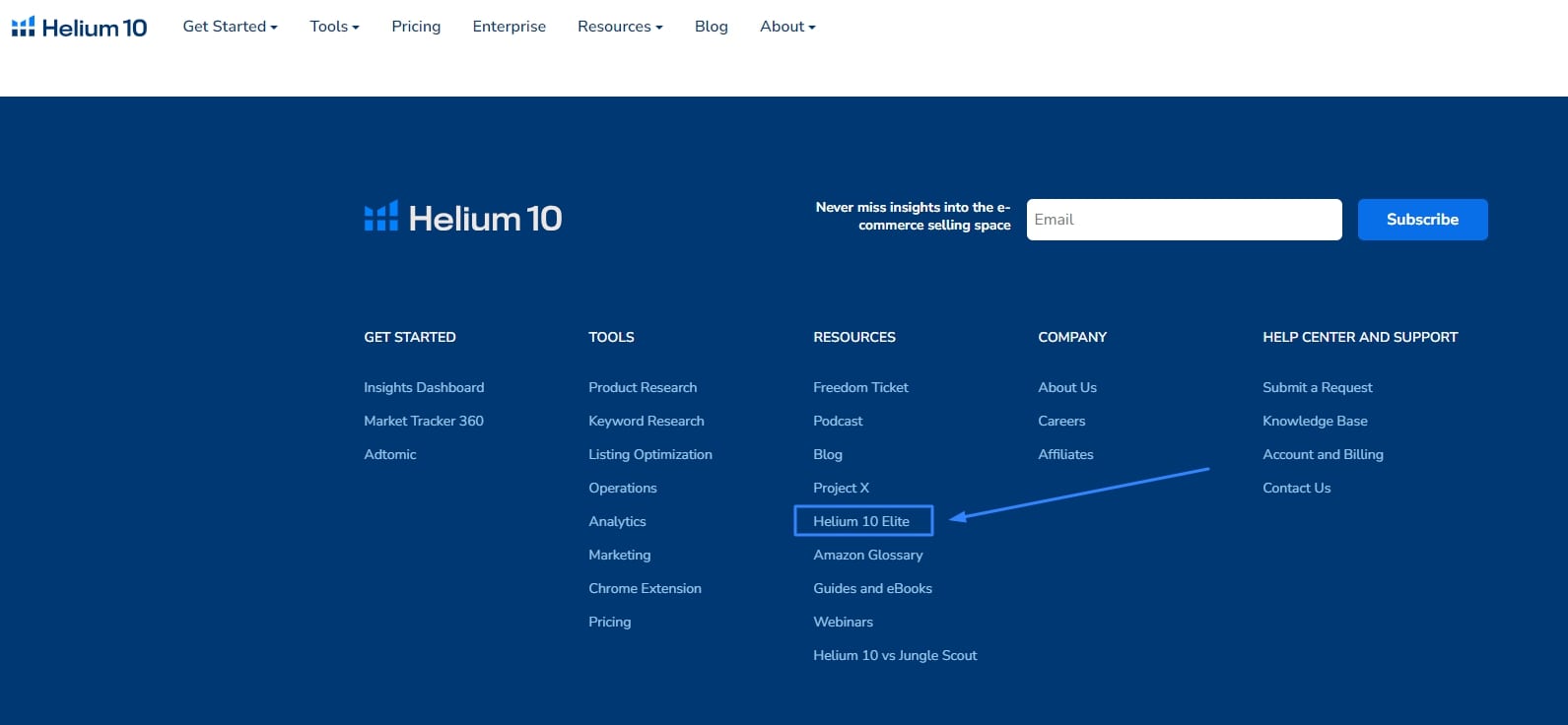The width and height of the screenshot is (1568, 725).
Task: Open the Affiliates link
Action: pos(1065,454)
